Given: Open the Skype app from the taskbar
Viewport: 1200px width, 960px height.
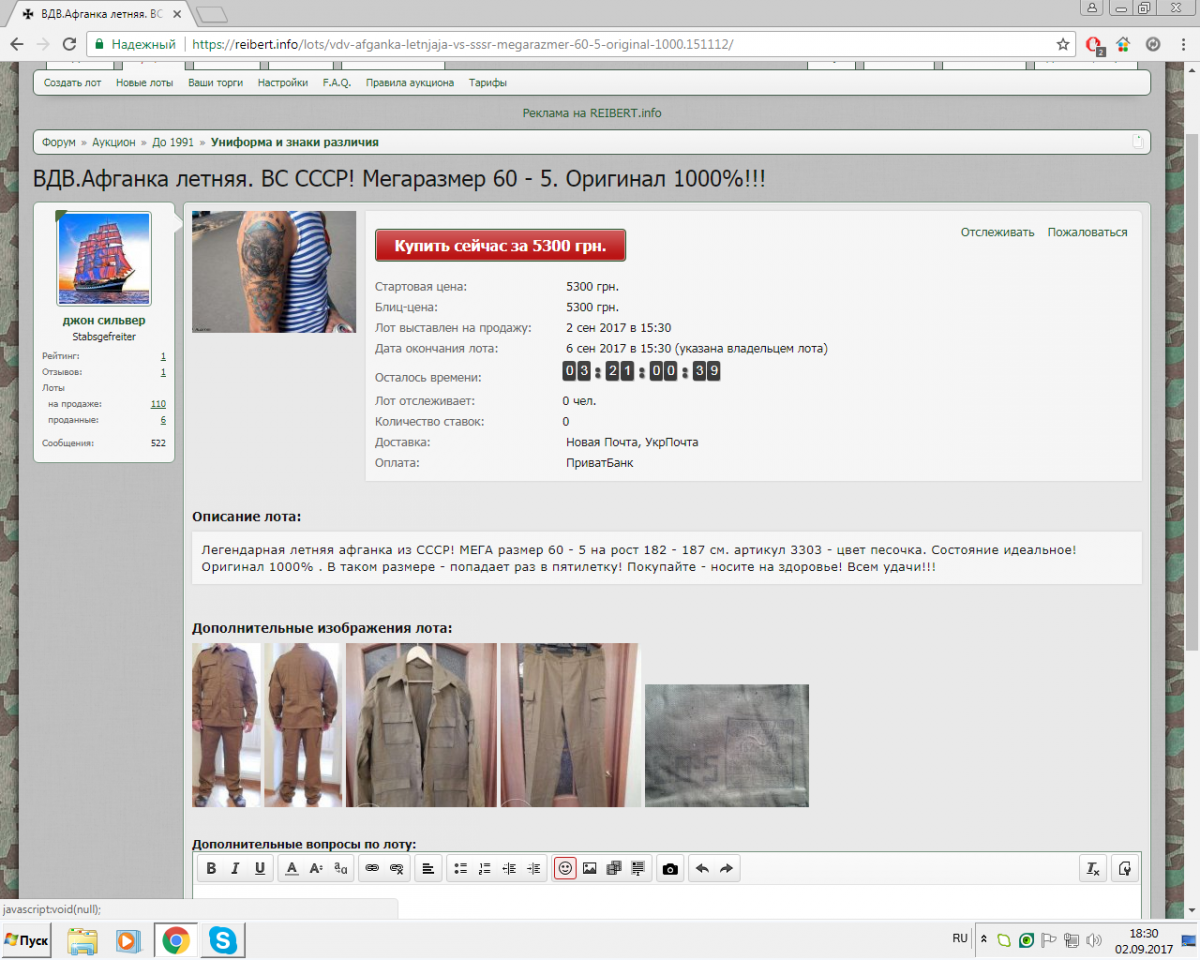Looking at the screenshot, I should click(223, 940).
